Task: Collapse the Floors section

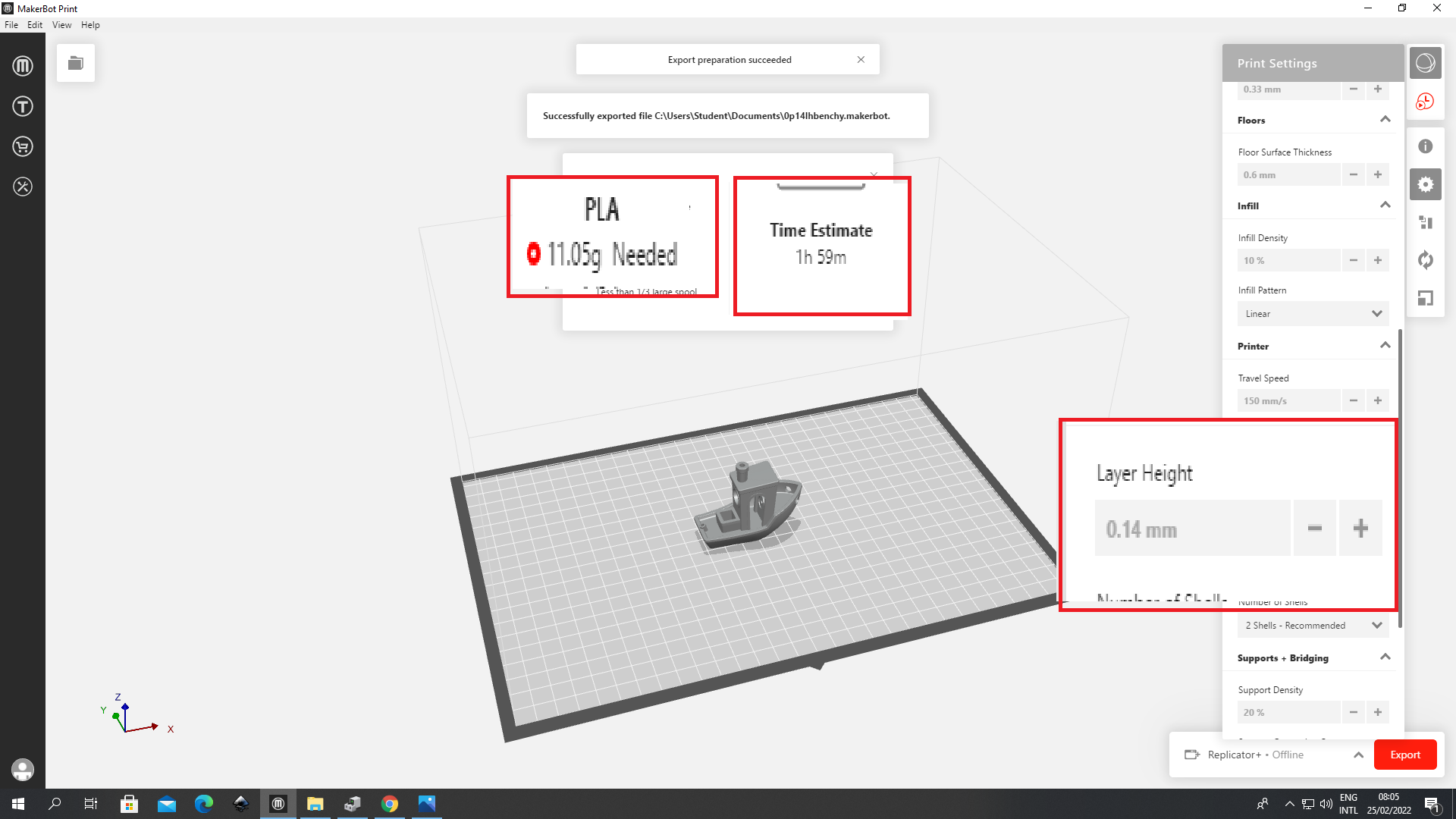Action: tap(1385, 120)
